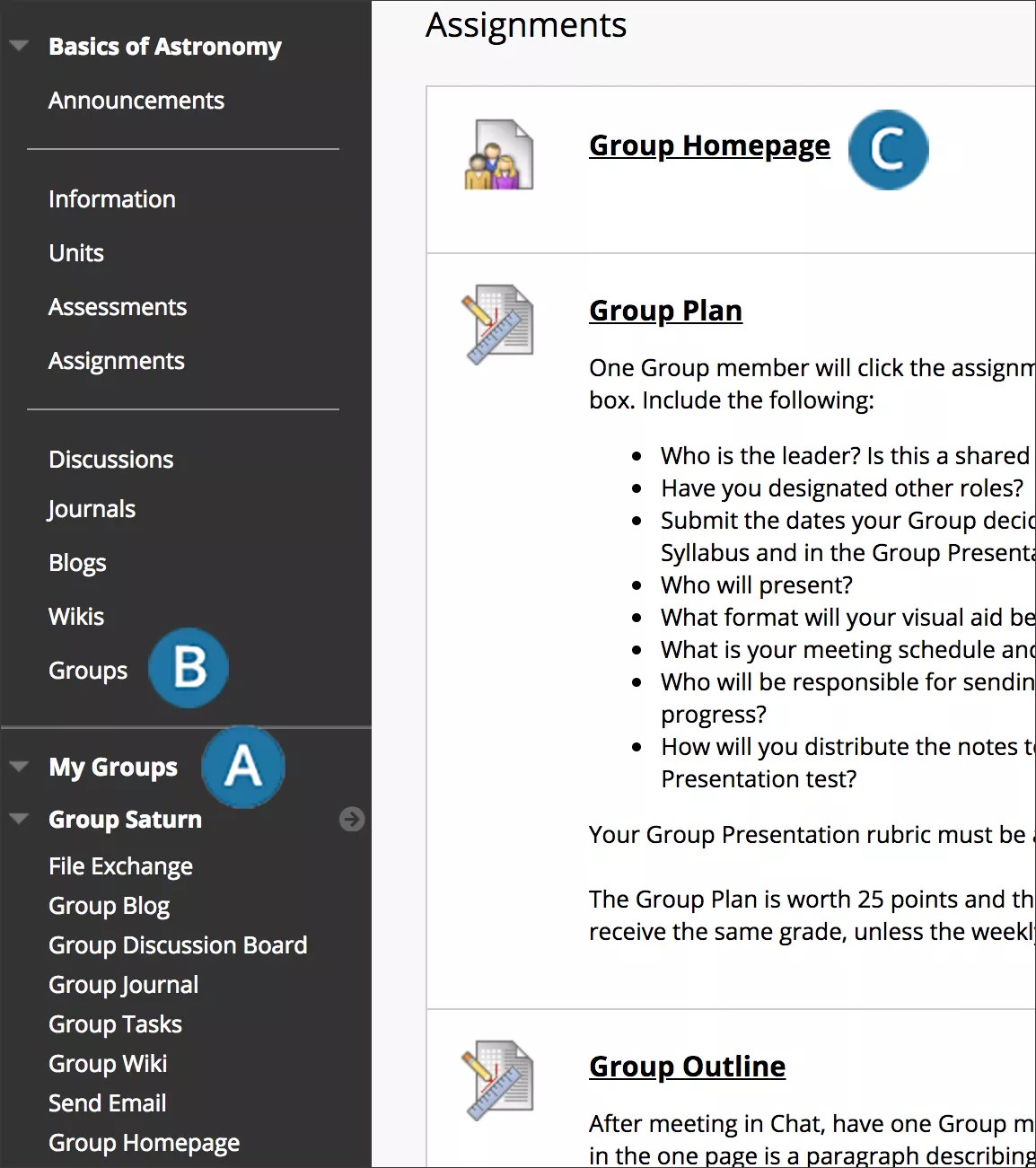Open the Group Wiki page
Viewport: 1036px width, 1168px height.
click(107, 1063)
